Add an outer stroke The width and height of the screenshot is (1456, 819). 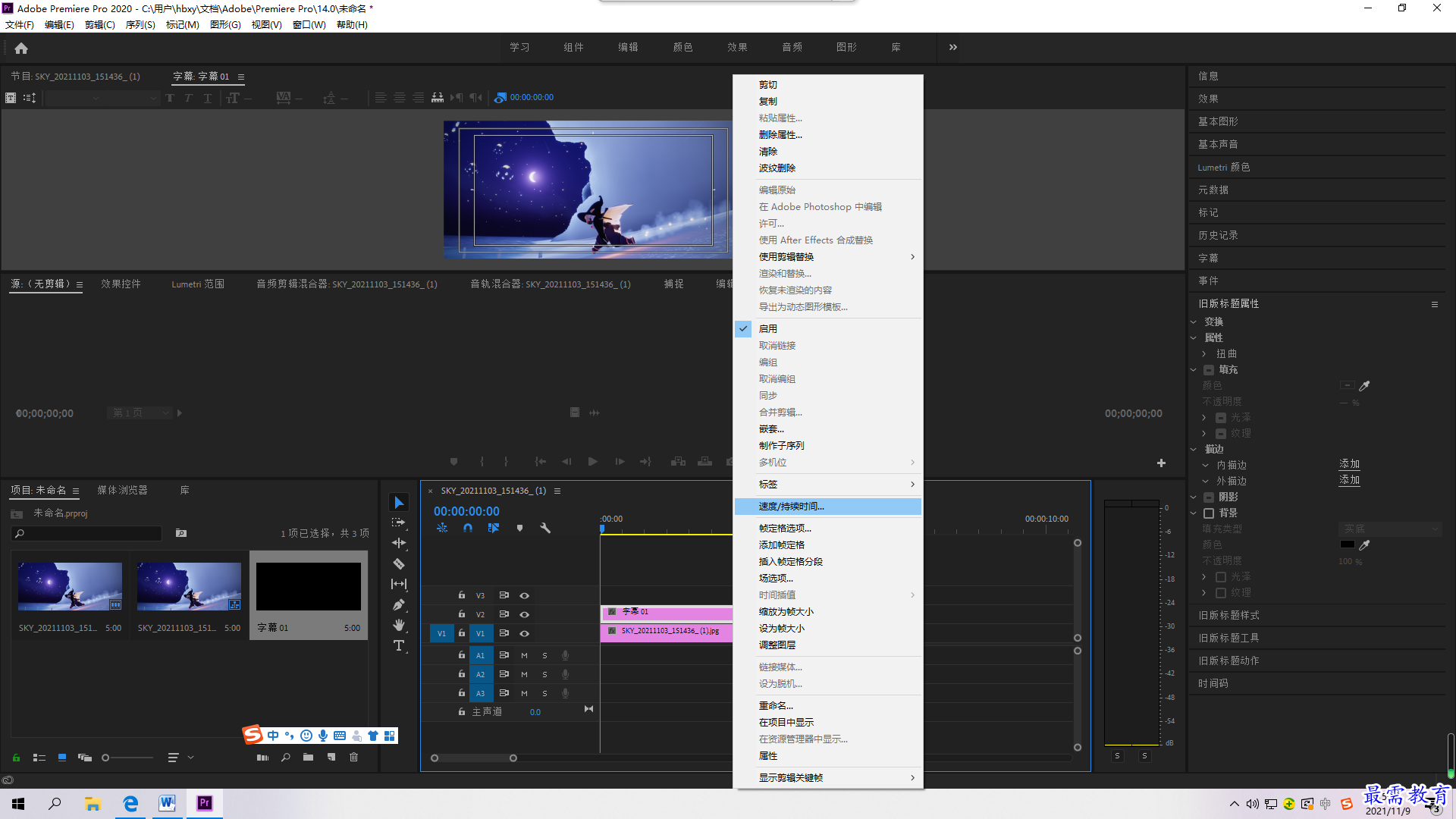coord(1349,480)
